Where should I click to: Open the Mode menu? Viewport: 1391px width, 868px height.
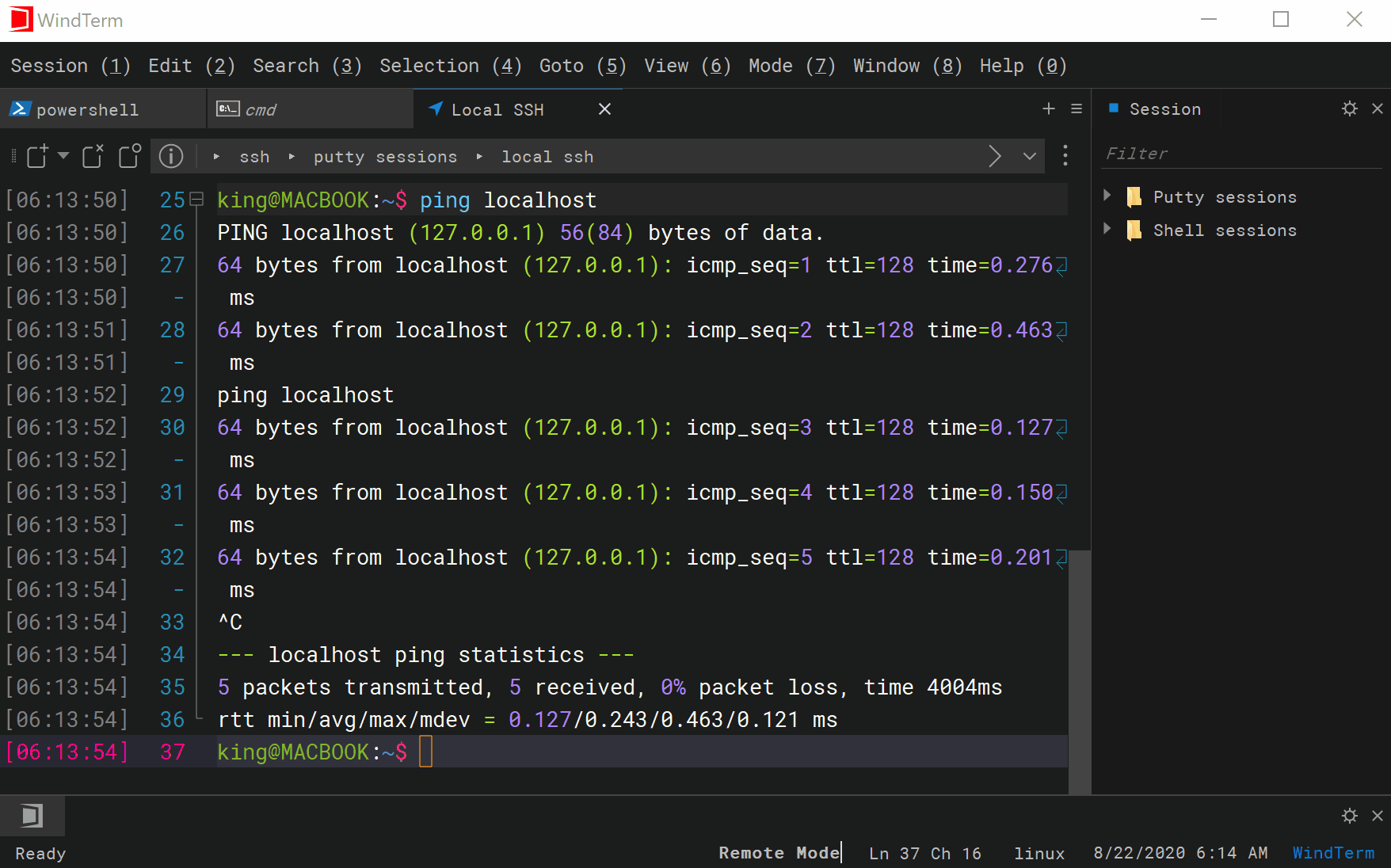pyautogui.click(x=792, y=66)
